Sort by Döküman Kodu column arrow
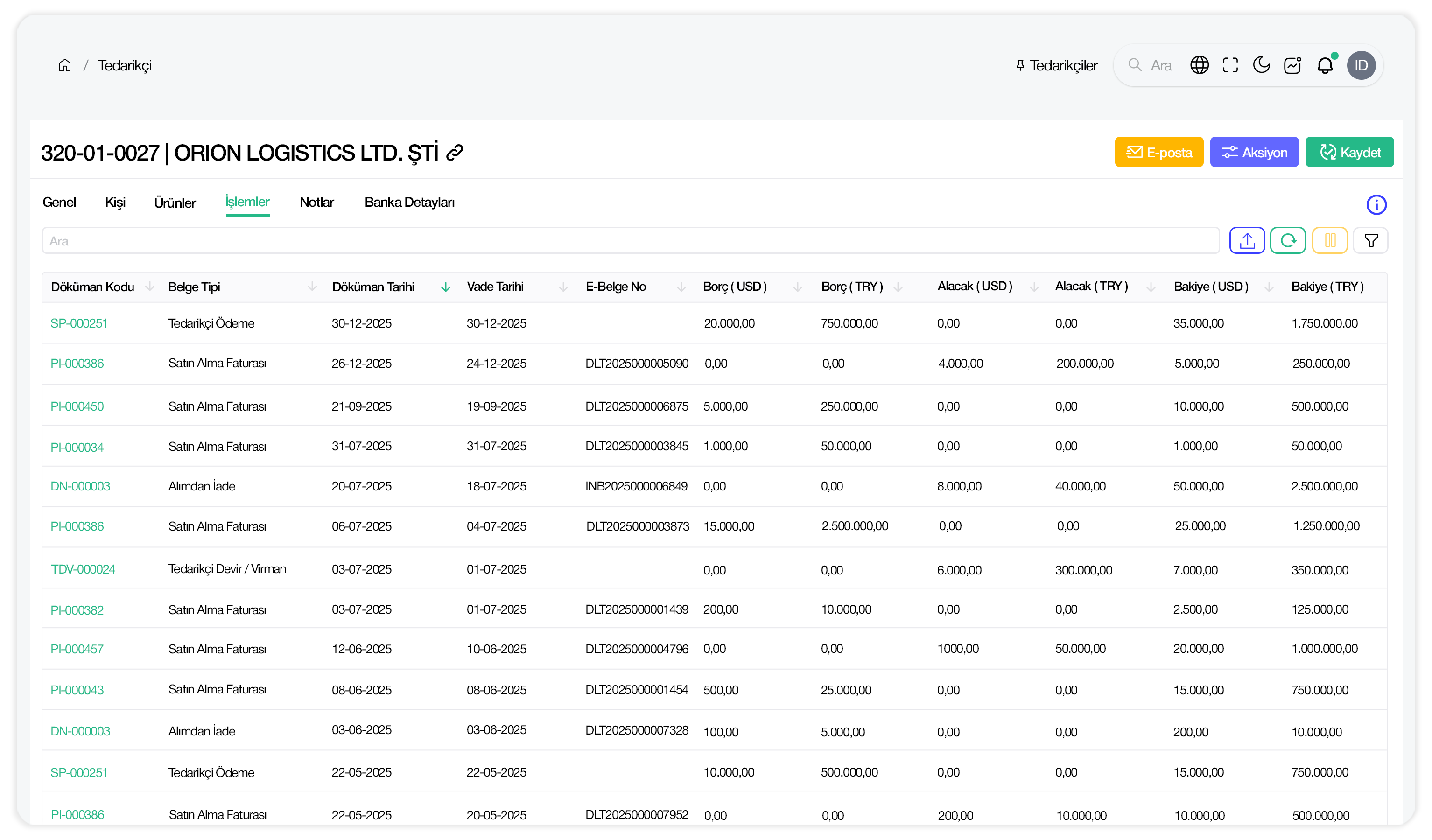The width and height of the screenshot is (1432, 840). (150, 287)
